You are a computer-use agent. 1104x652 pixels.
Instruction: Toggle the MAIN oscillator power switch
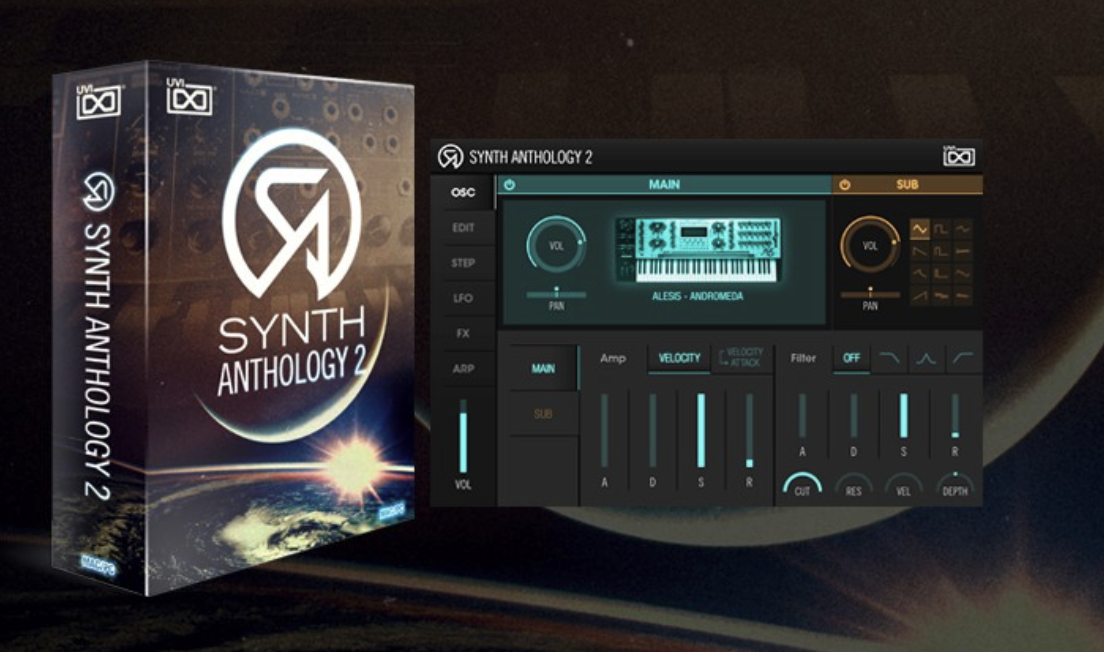pos(510,185)
